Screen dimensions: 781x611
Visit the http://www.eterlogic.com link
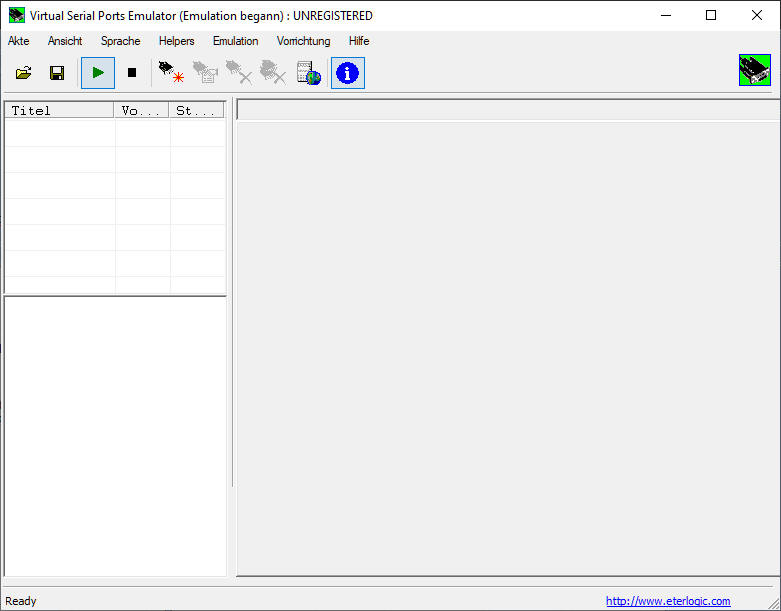click(668, 601)
